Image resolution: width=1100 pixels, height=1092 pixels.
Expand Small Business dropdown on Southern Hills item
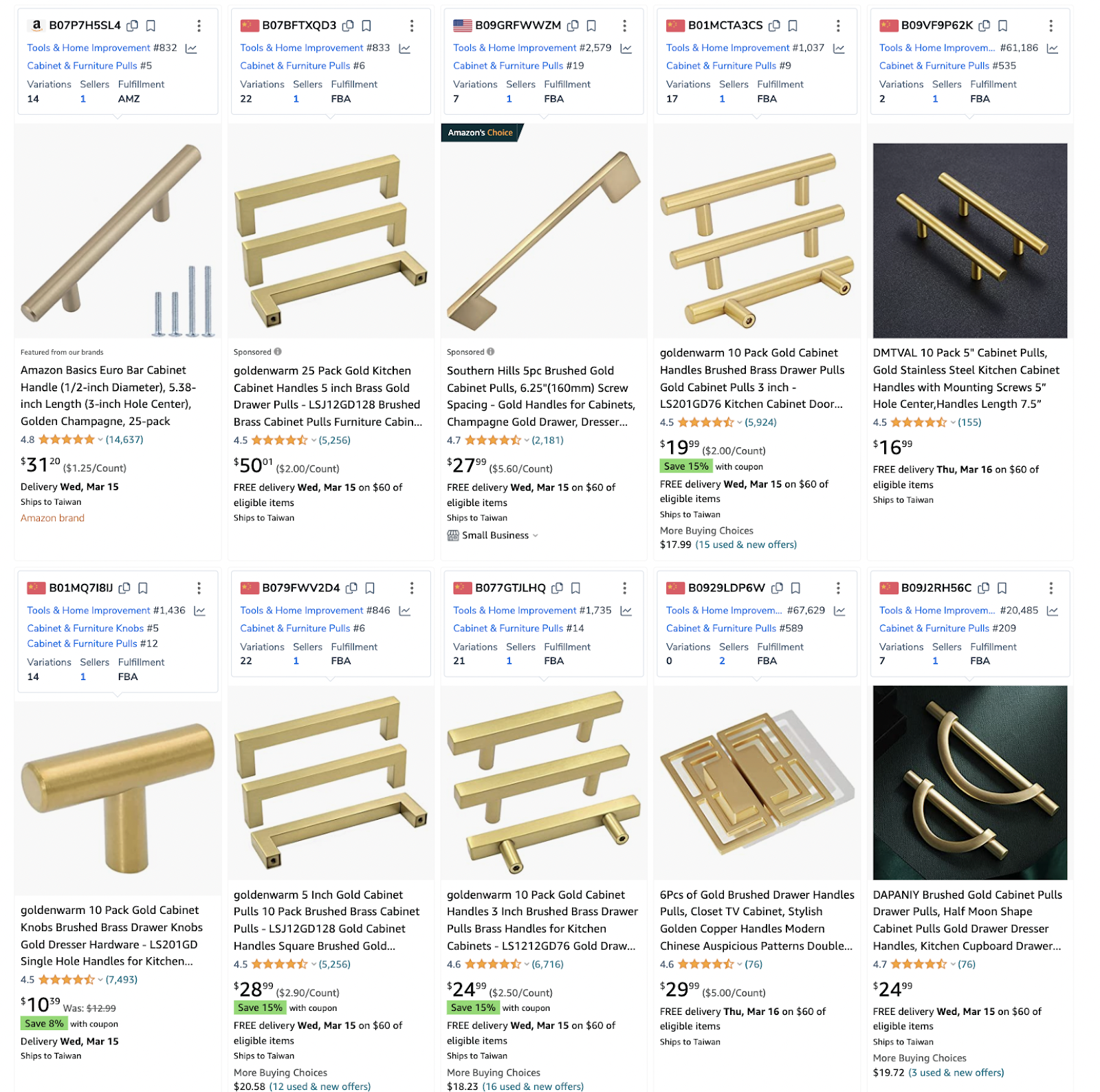[x=536, y=535]
